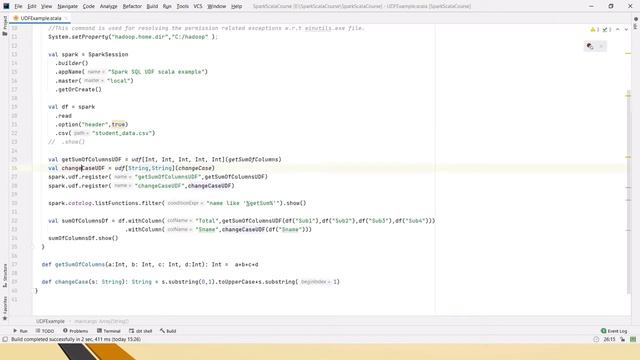Click the floating reader mode brush icon
This screenshot has width=640, height=360.
coord(590,46)
